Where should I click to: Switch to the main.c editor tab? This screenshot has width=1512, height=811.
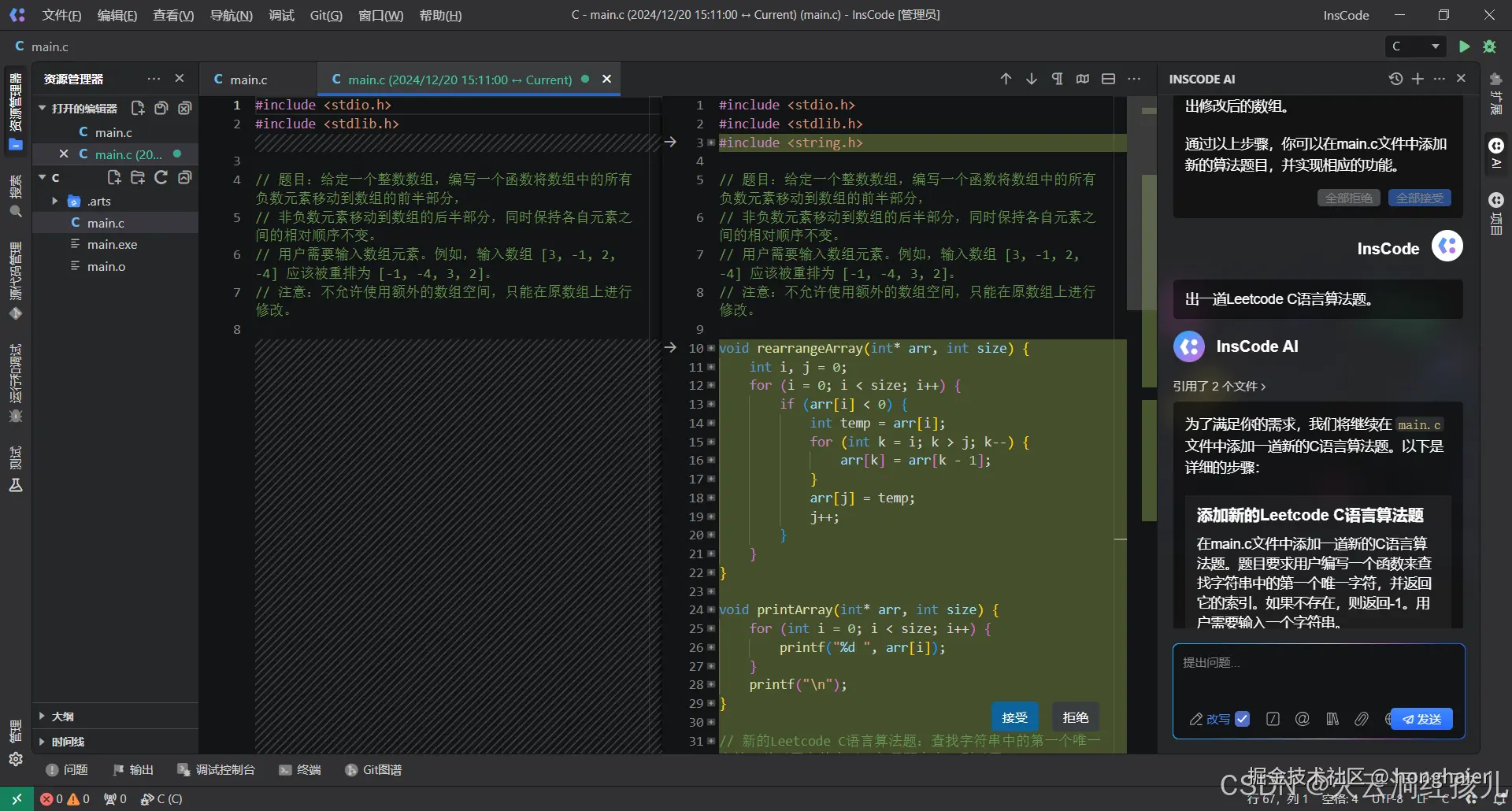tap(249, 80)
